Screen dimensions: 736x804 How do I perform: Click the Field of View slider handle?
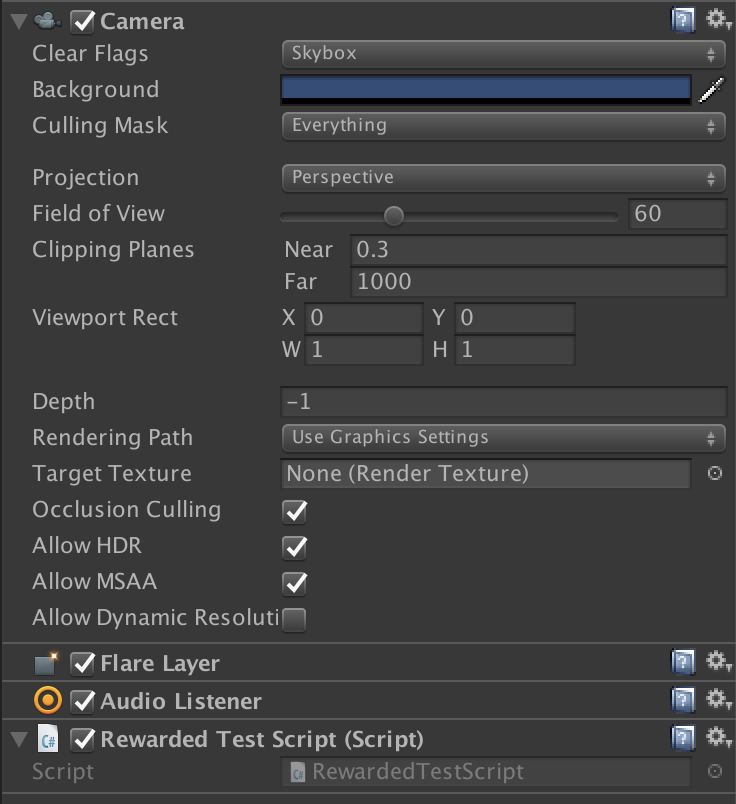[x=394, y=215]
